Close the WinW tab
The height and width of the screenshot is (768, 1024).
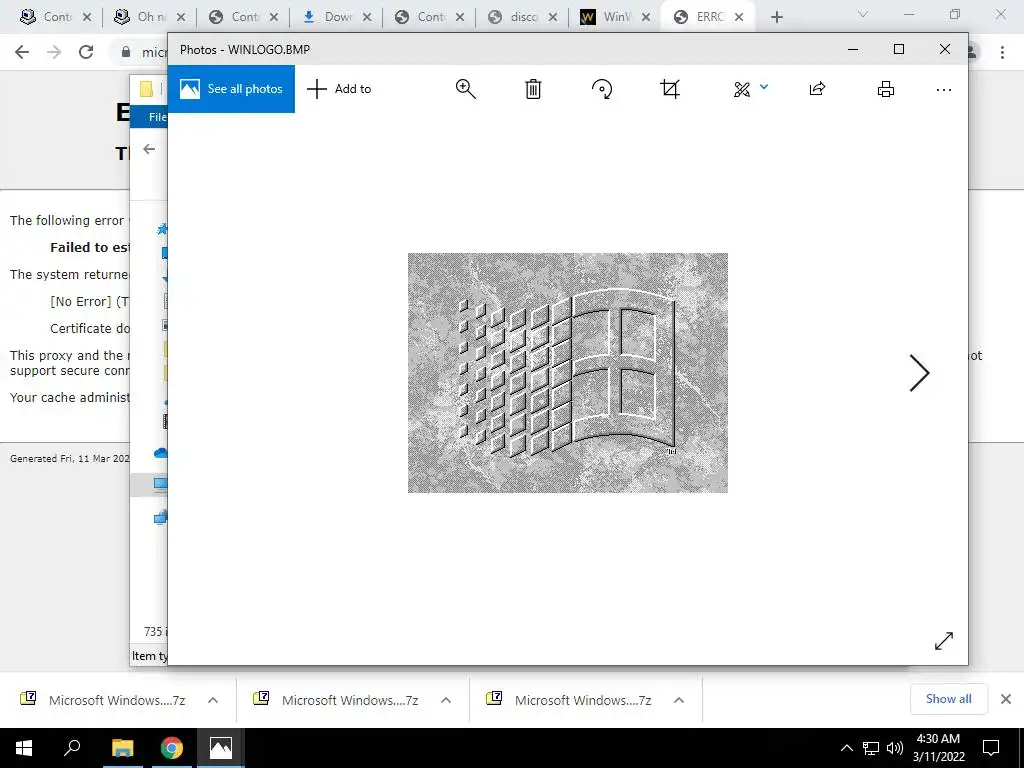(646, 17)
